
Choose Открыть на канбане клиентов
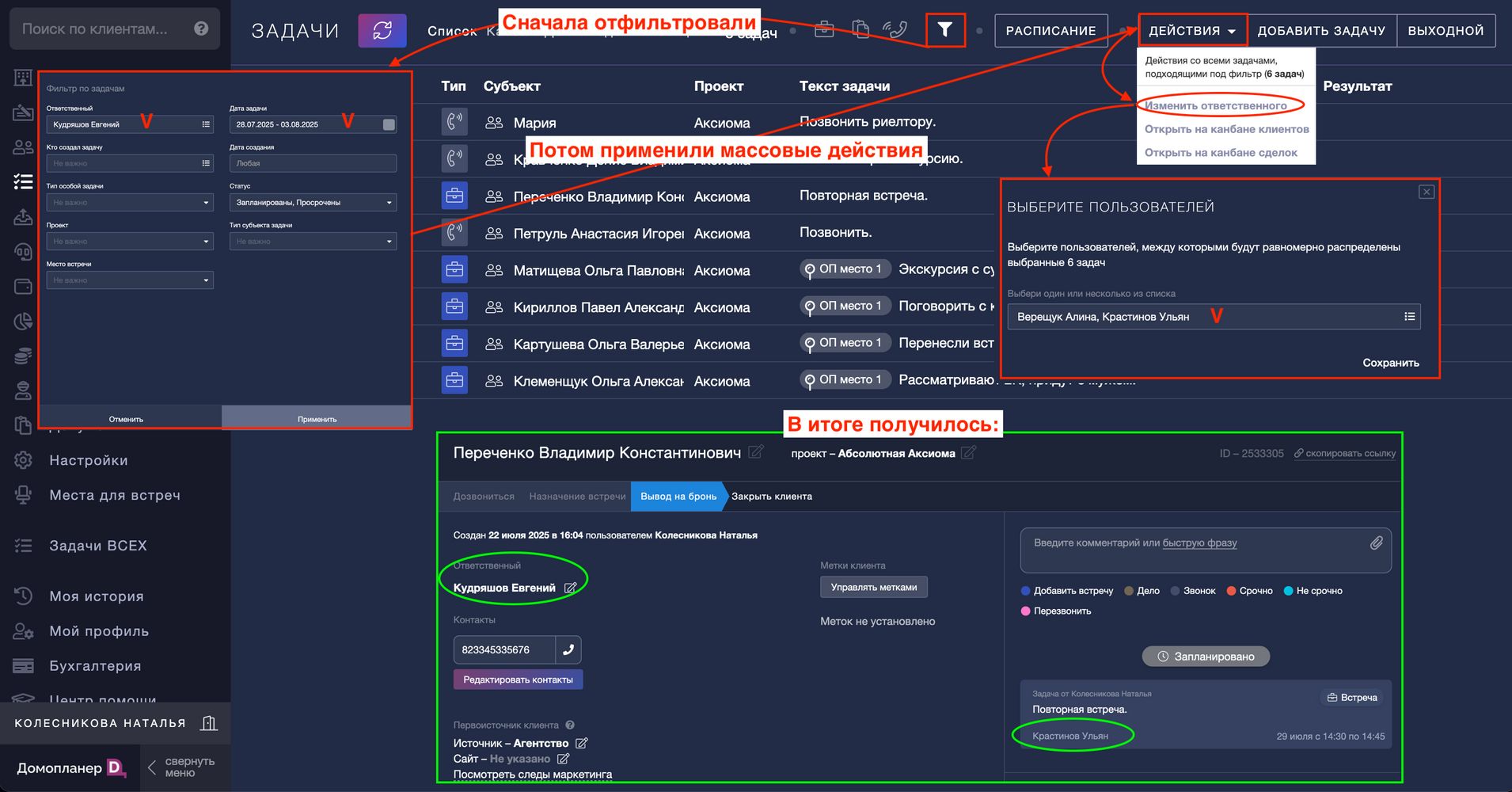[x=1226, y=129]
